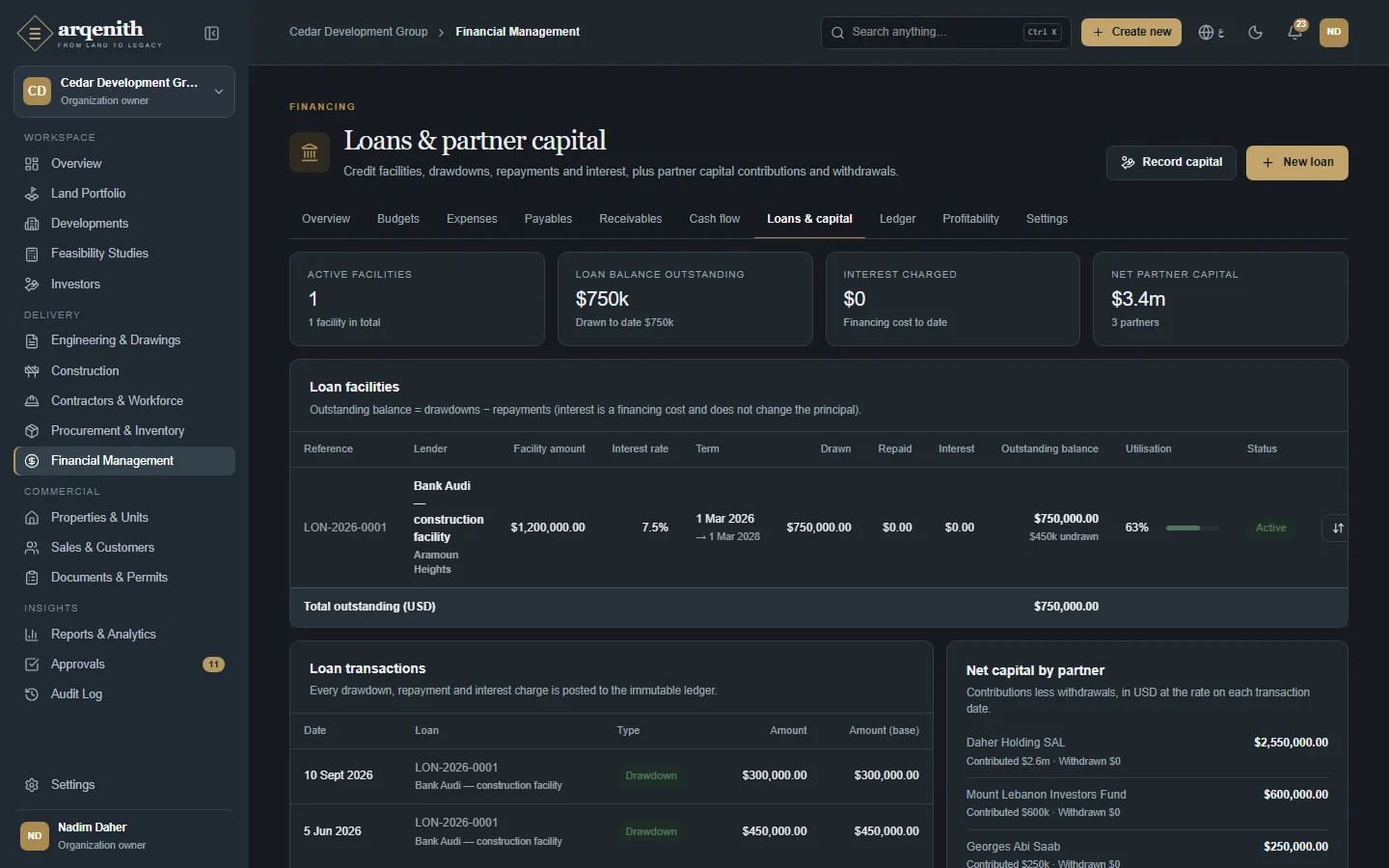Open notifications bell icon
This screenshot has height=868, width=1389.
click(x=1295, y=32)
